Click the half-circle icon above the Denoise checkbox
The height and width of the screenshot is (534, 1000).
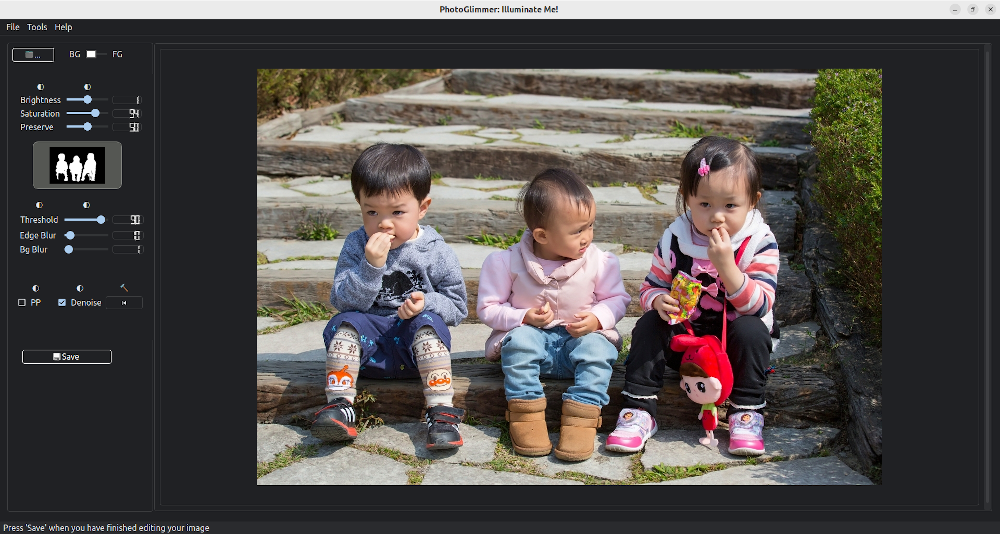[x=80, y=288]
